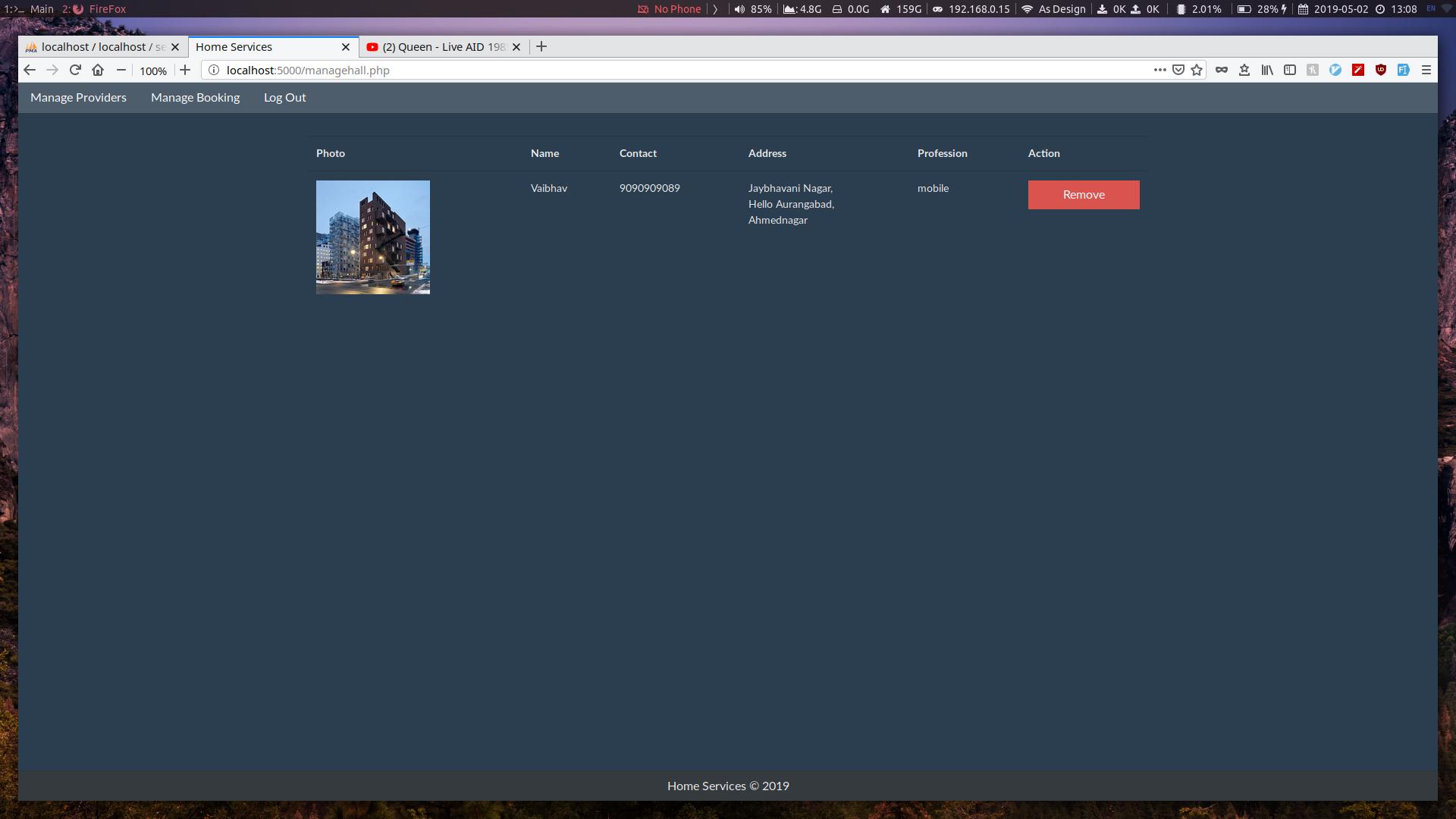Bookmark this page with star icon

(1197, 70)
